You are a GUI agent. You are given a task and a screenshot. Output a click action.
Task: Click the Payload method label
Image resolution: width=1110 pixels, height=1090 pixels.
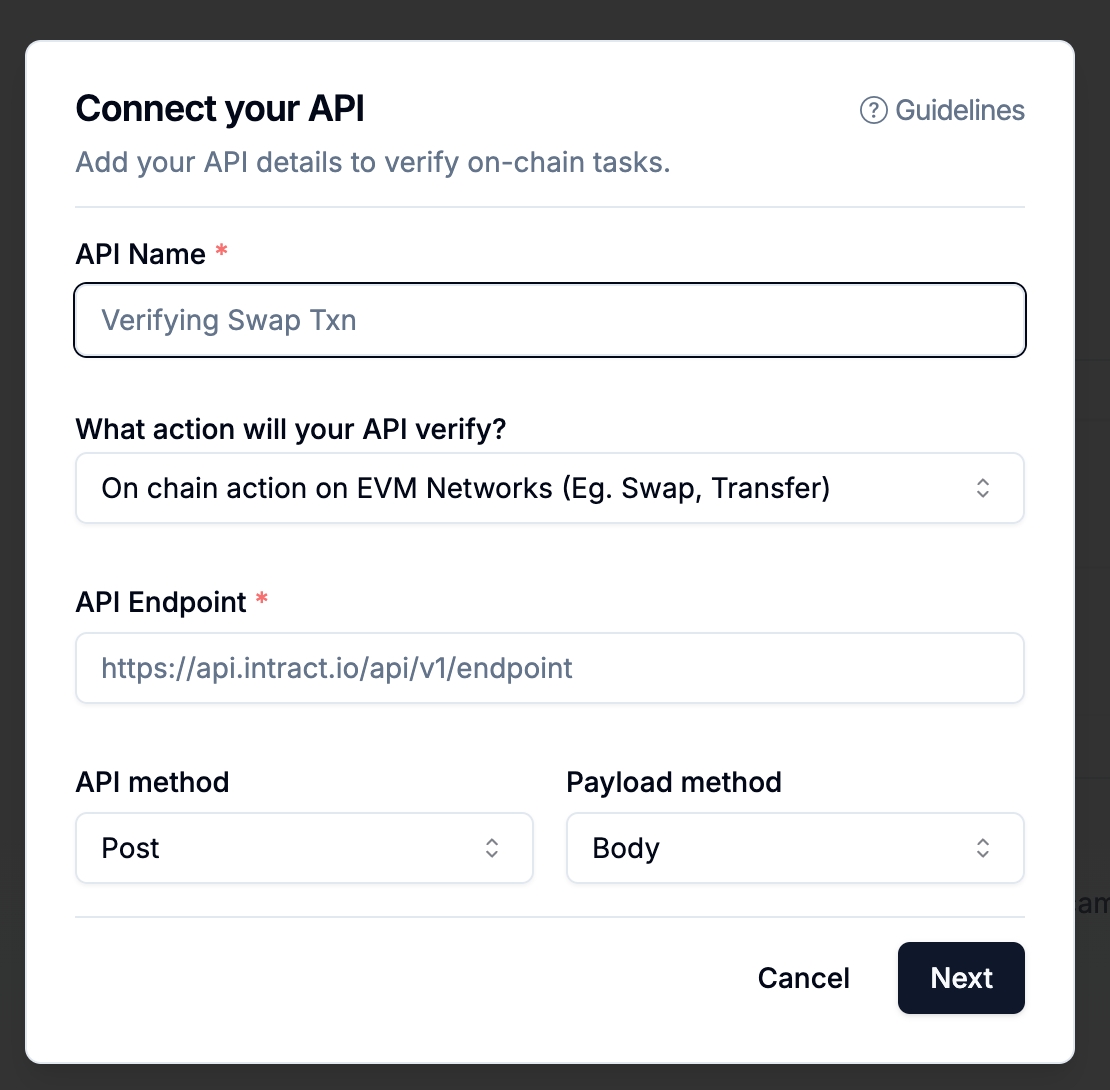click(x=674, y=782)
